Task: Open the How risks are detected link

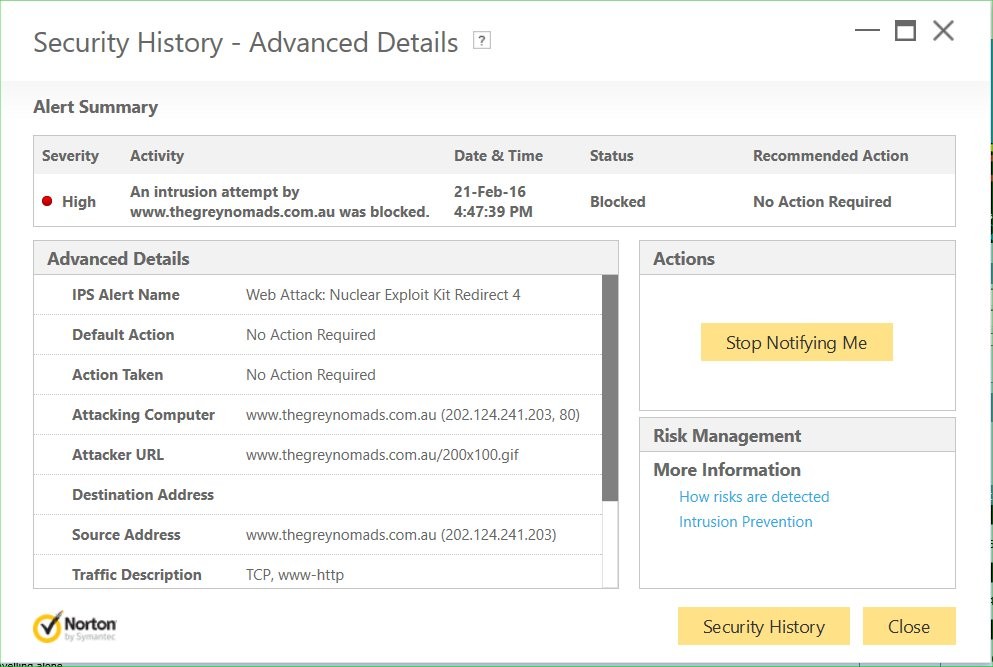Action: 754,496
